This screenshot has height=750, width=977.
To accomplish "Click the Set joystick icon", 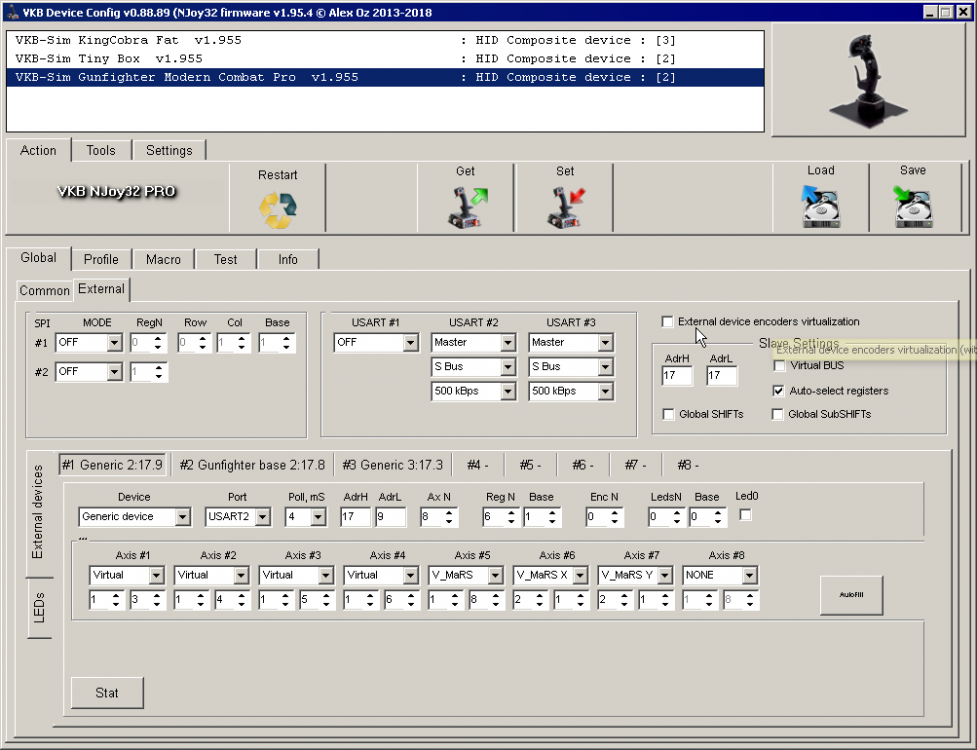I will 565,208.
